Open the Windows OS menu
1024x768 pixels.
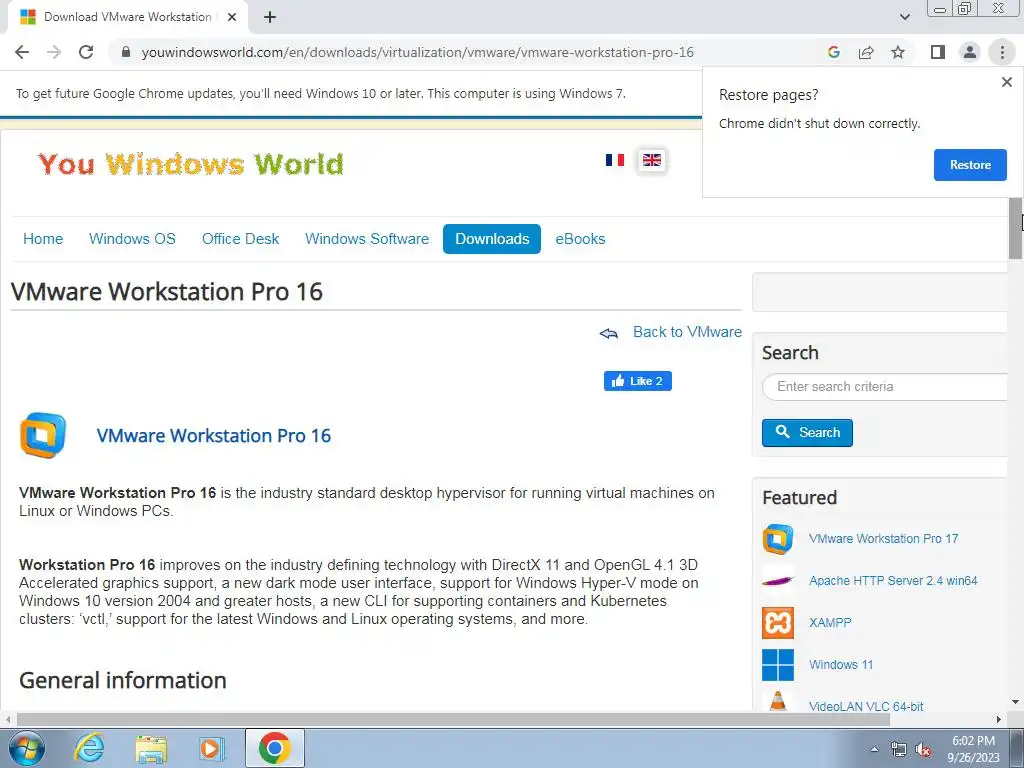tap(133, 239)
